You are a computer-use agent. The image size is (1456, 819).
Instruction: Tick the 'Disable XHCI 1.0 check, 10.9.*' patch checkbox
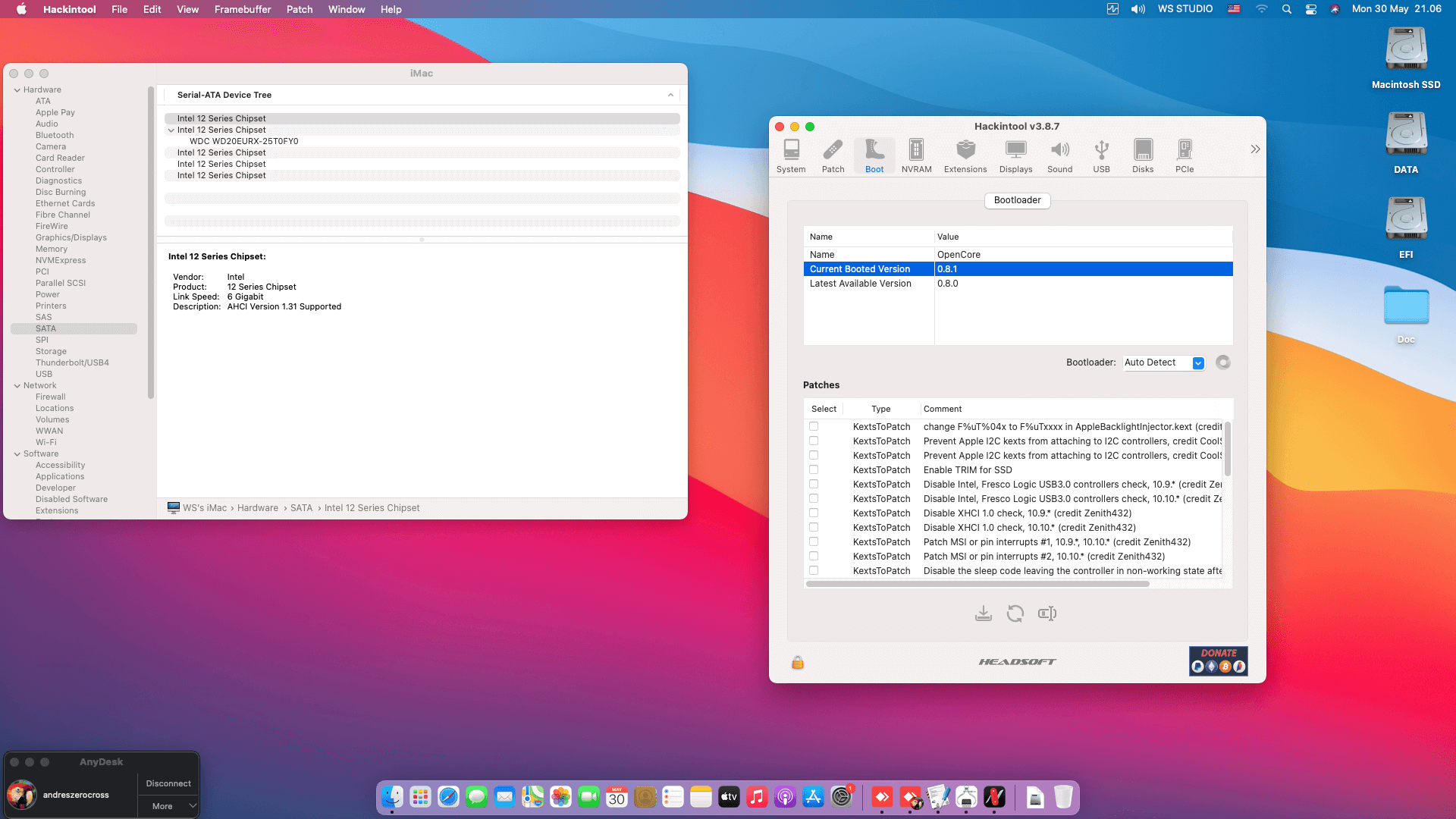pyautogui.click(x=814, y=513)
